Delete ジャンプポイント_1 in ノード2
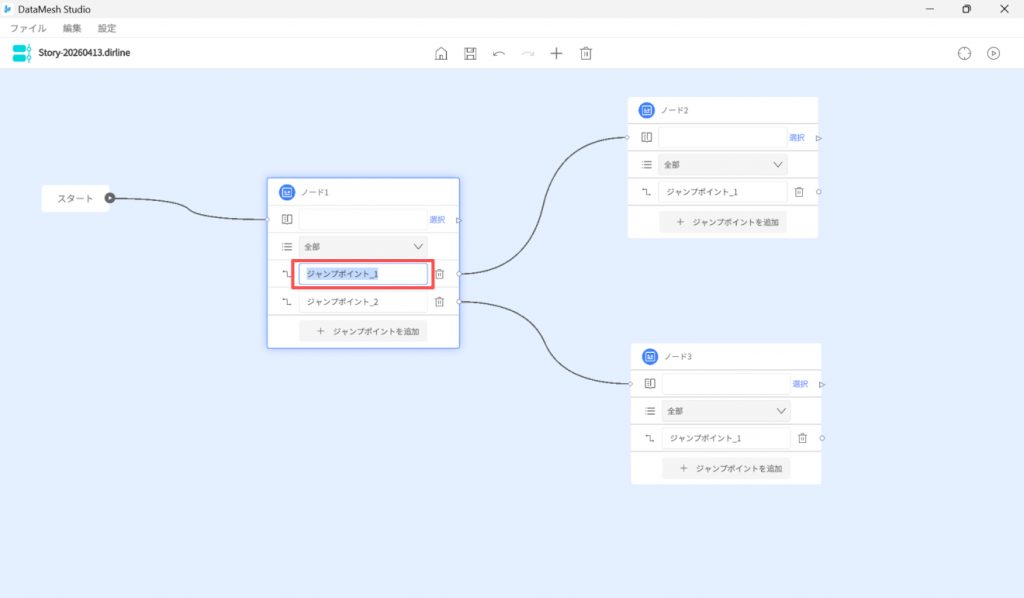The width and height of the screenshot is (1024, 598). (x=799, y=192)
